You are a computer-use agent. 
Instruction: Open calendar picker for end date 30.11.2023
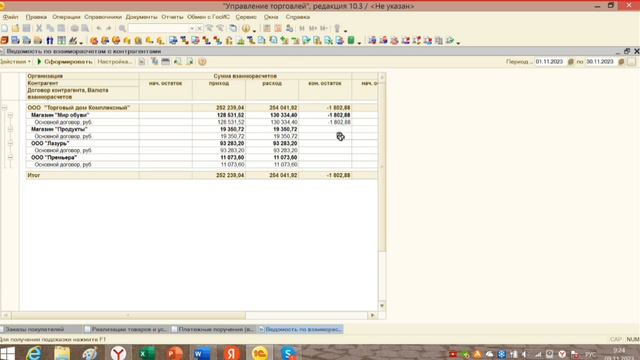coord(621,62)
